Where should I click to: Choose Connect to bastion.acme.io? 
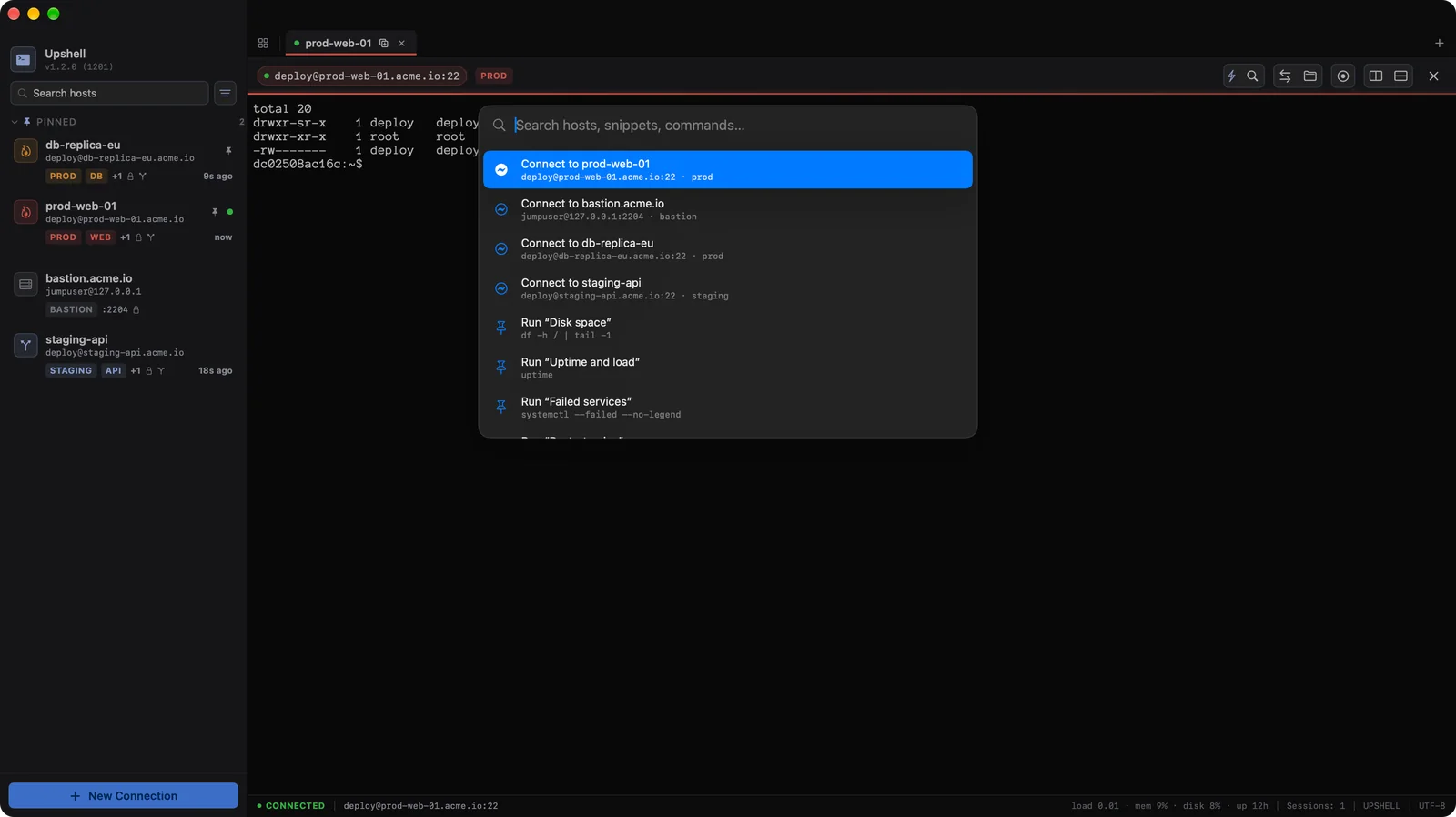(x=728, y=209)
